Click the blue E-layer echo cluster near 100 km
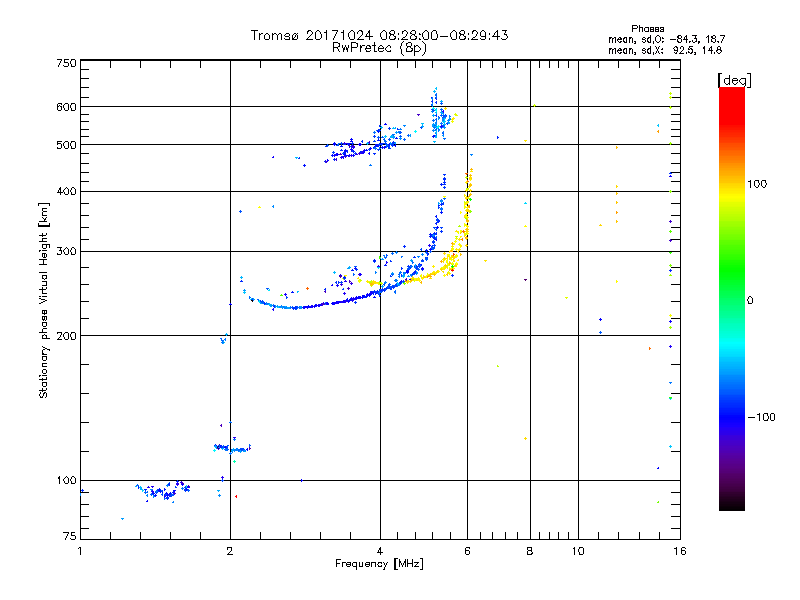The image size is (800, 600). 163,491
